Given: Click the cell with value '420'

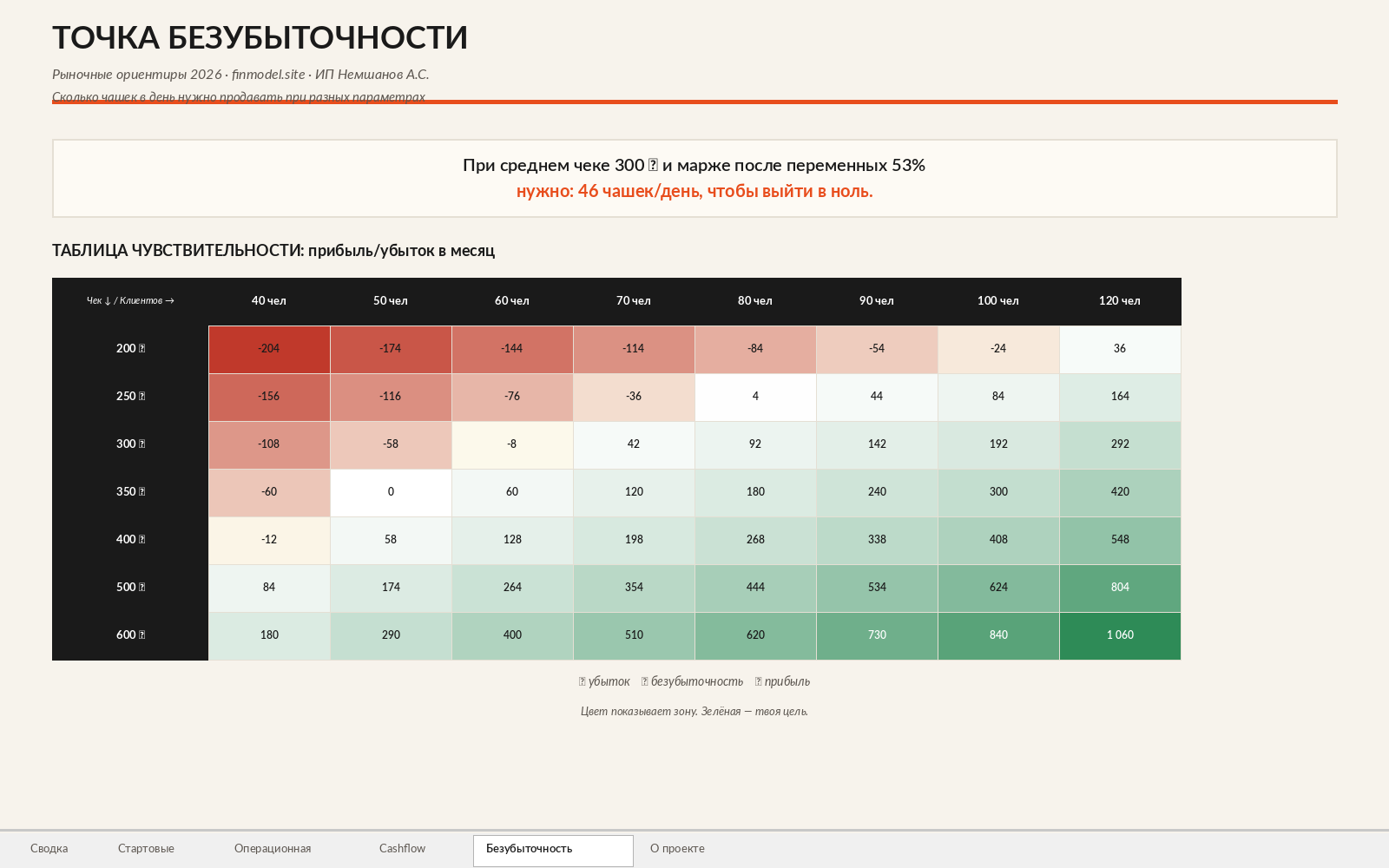Looking at the screenshot, I should pyautogui.click(x=1120, y=492).
